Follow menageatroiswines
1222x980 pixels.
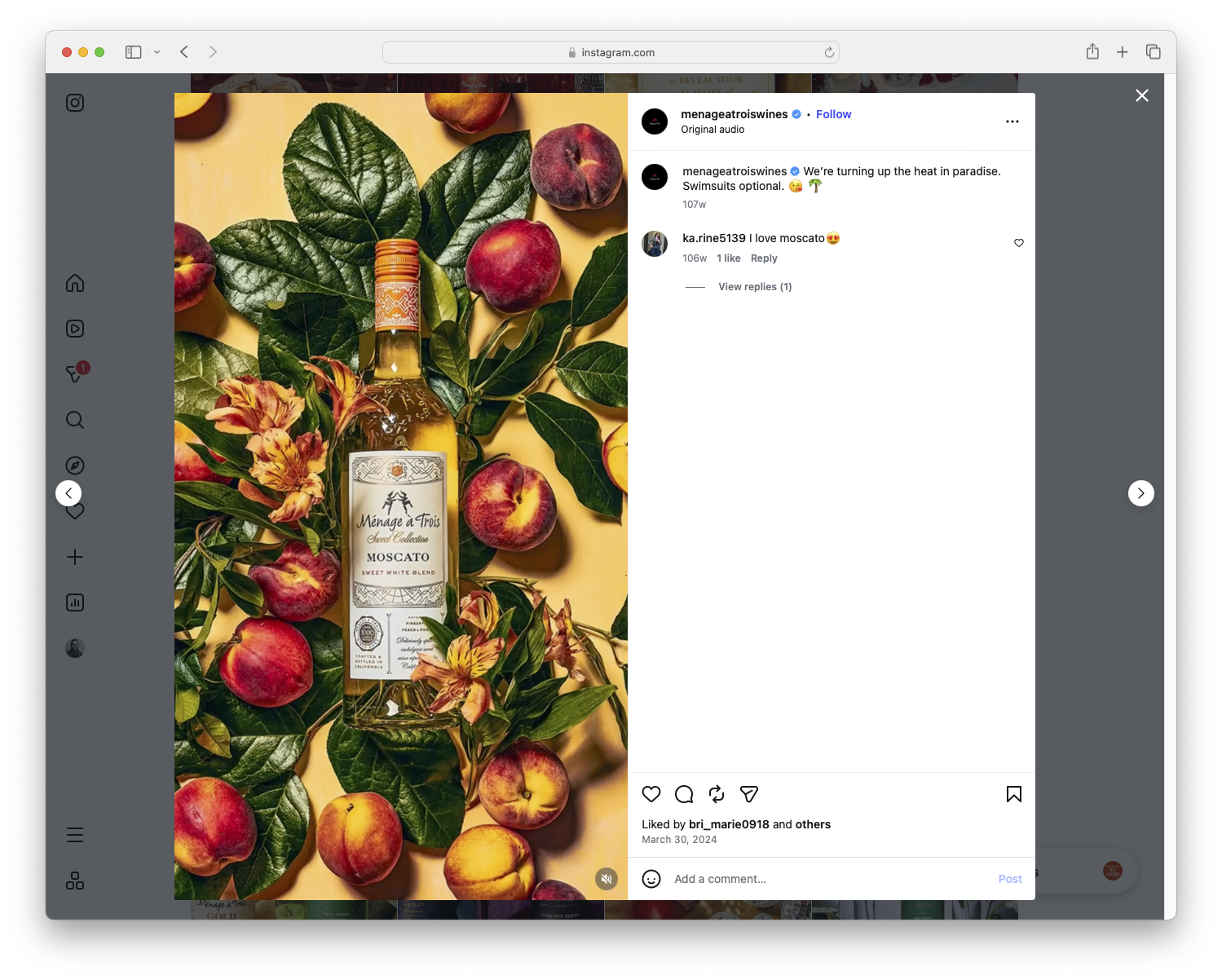click(833, 114)
